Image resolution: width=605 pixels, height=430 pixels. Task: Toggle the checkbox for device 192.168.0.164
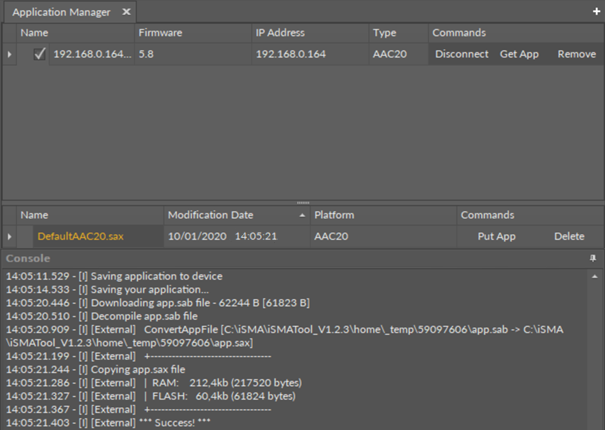click(x=40, y=54)
